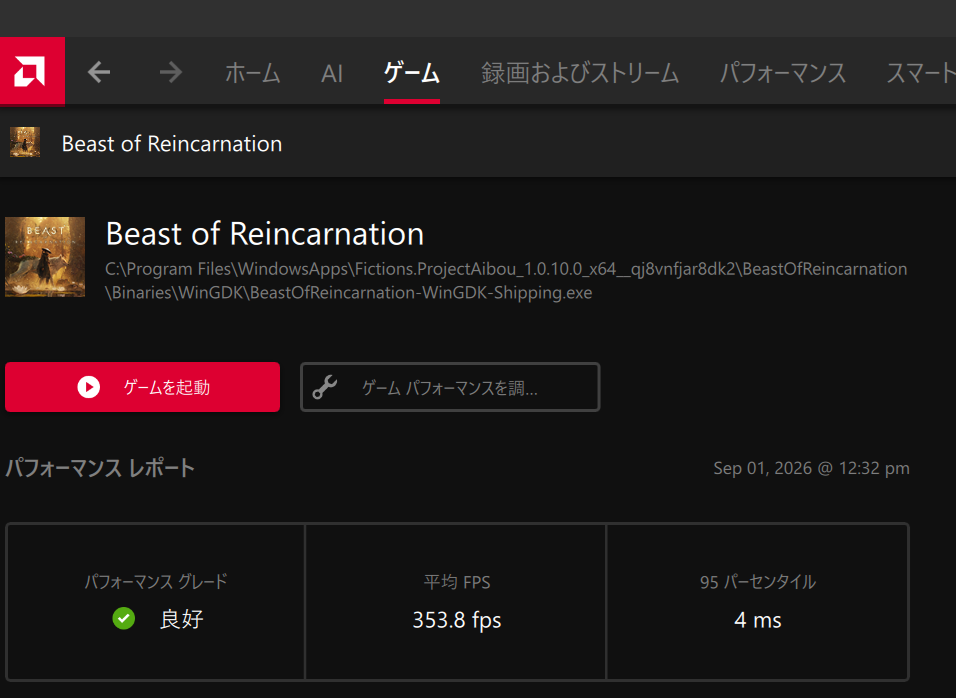Screen dimensions: 956x698
Task: Click the 4 ms value
Action: click(x=758, y=620)
